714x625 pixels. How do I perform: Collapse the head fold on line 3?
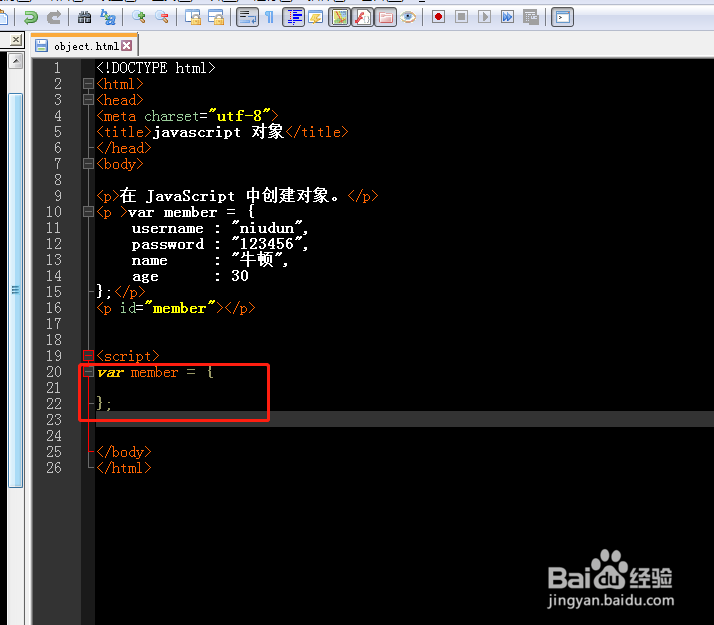88,99
